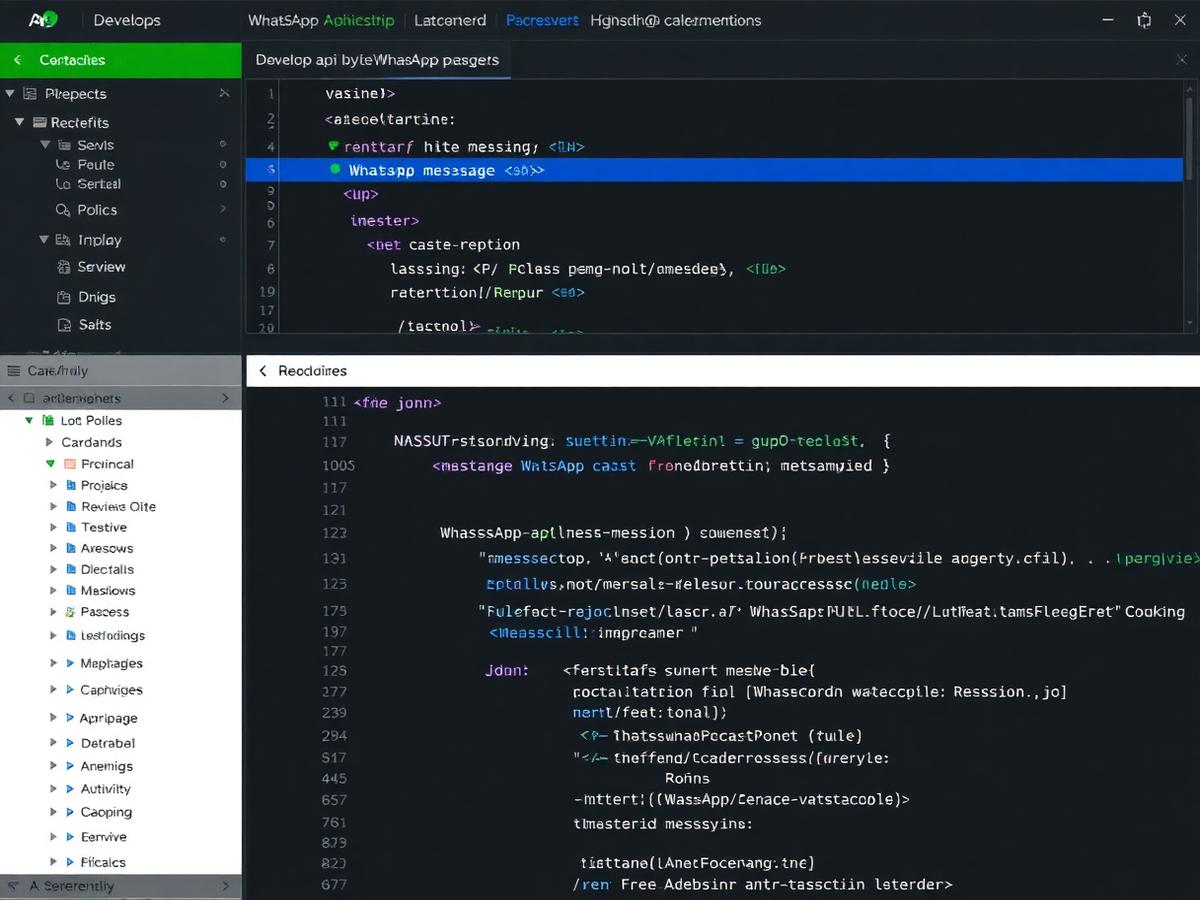Click the Sevis folder icon
The width and height of the screenshot is (1200, 900).
[x=65, y=145]
